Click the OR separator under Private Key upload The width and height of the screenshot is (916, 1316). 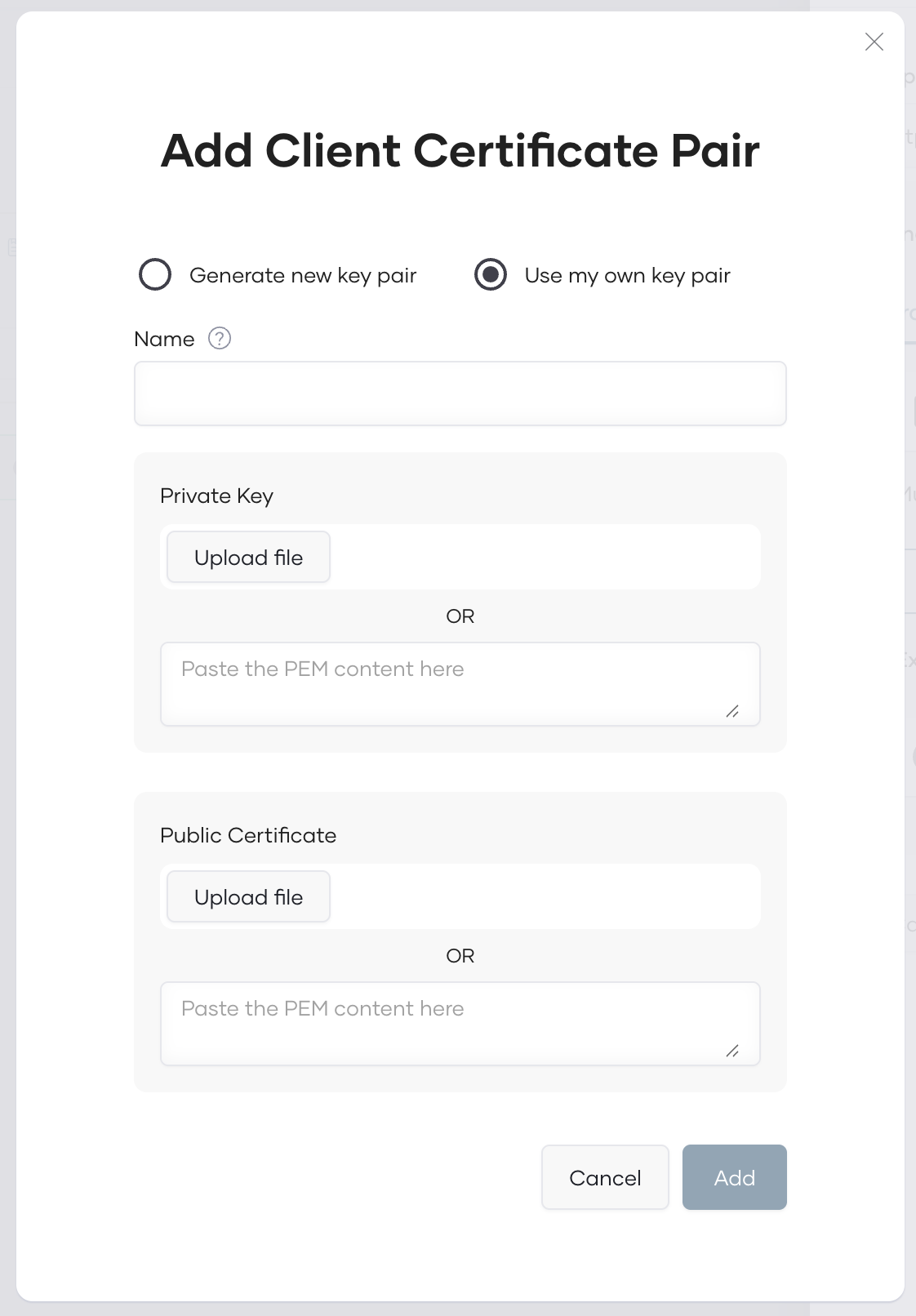[460, 616]
